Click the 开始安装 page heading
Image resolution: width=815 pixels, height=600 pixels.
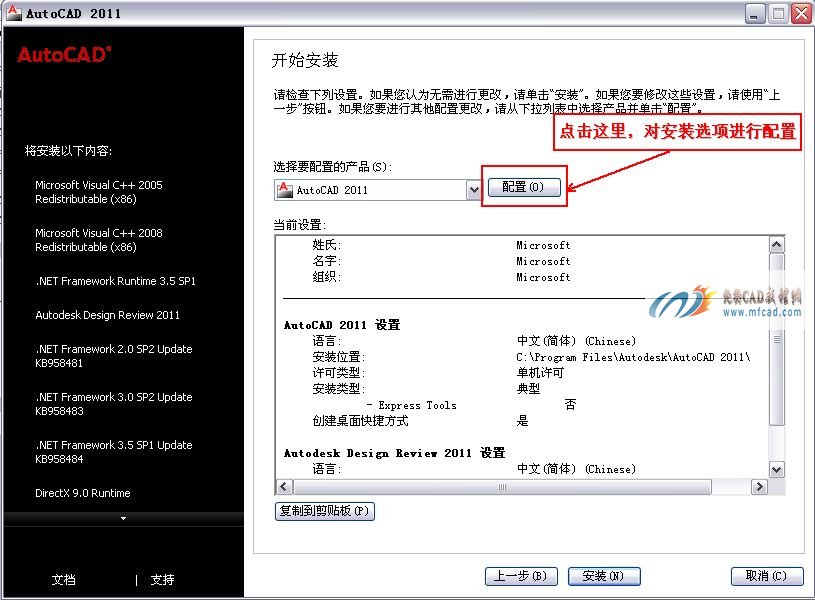(305, 60)
